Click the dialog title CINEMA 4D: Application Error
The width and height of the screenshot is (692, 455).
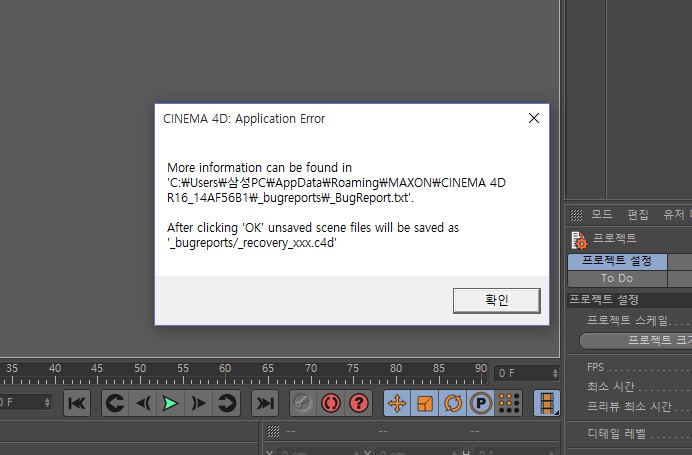pyautogui.click(x=244, y=119)
